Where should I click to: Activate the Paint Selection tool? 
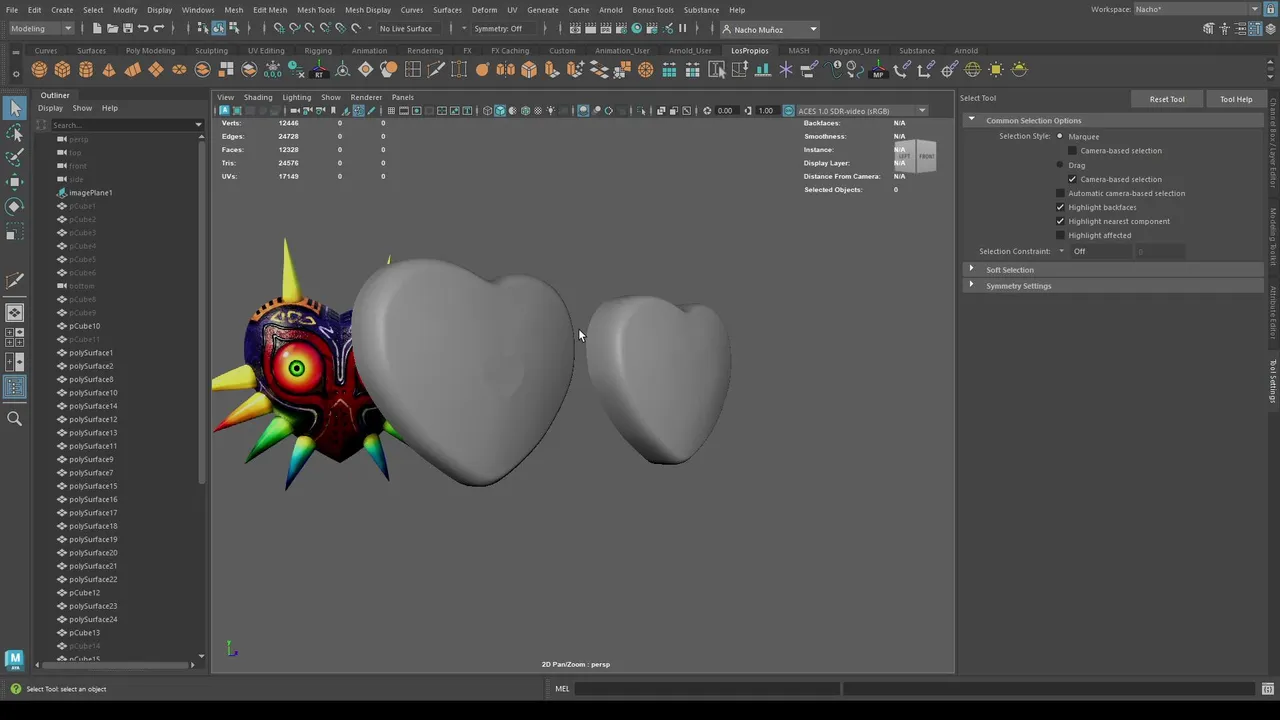click(14, 157)
